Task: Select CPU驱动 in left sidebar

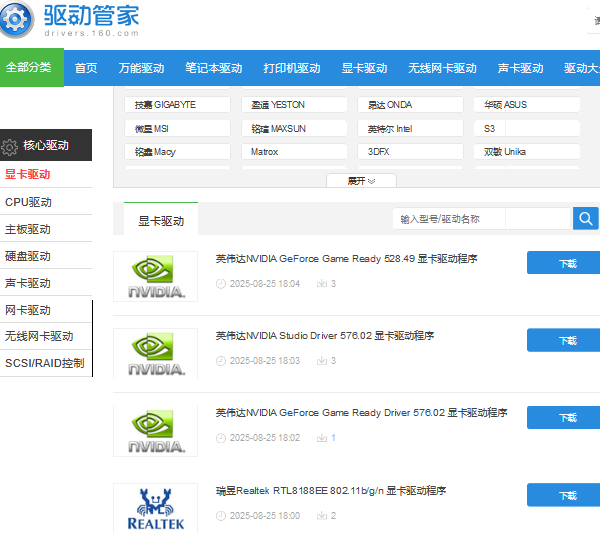Action: pyautogui.click(x=28, y=202)
